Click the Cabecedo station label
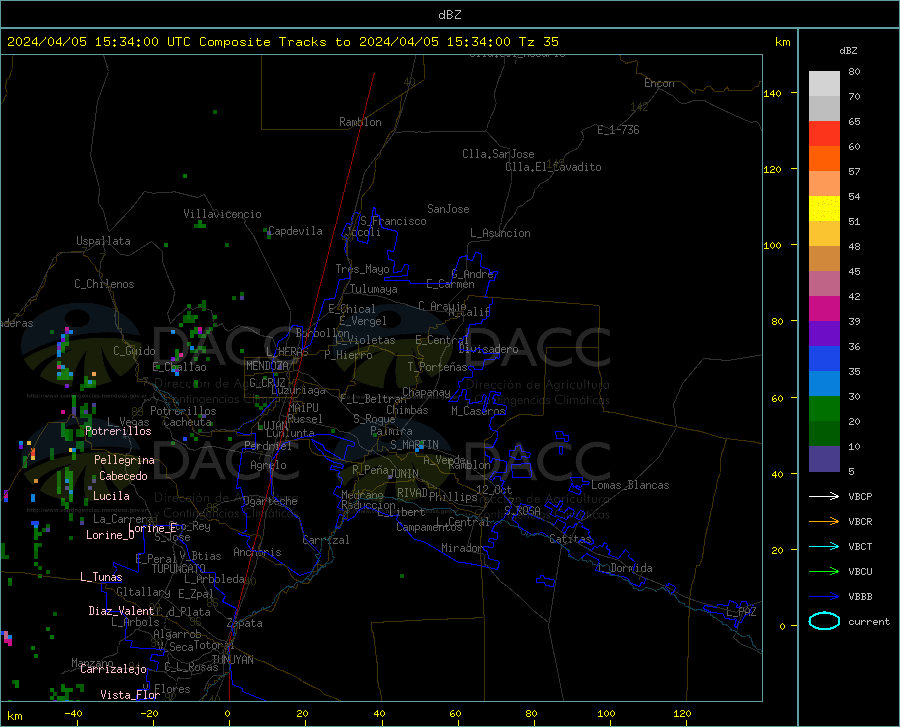This screenshot has width=900, height=727. click(123, 476)
